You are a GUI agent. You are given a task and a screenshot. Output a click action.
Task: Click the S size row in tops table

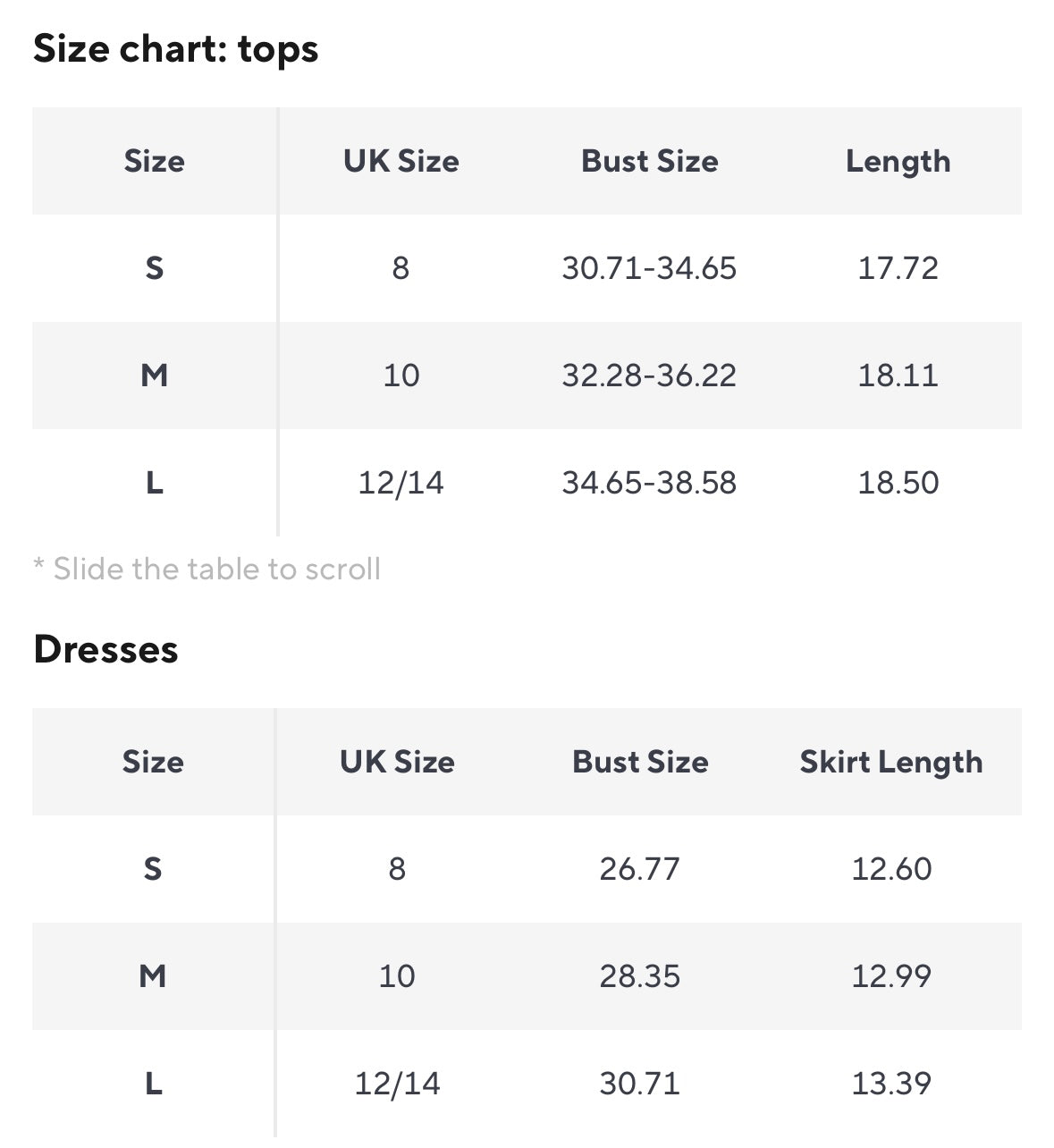point(155,268)
